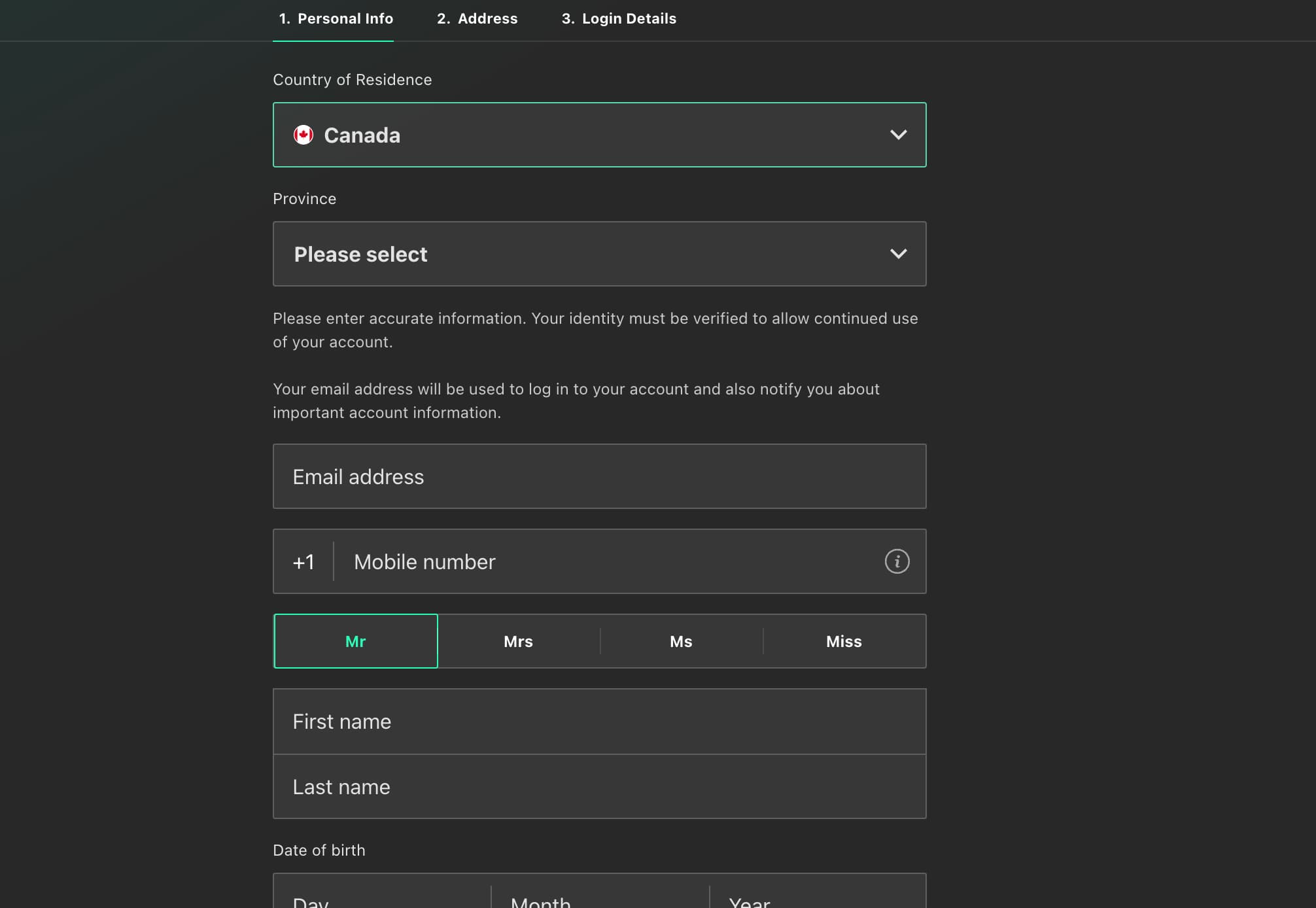Click the Country of Residence chevron arrow
This screenshot has height=908, width=1316.
[898, 135]
